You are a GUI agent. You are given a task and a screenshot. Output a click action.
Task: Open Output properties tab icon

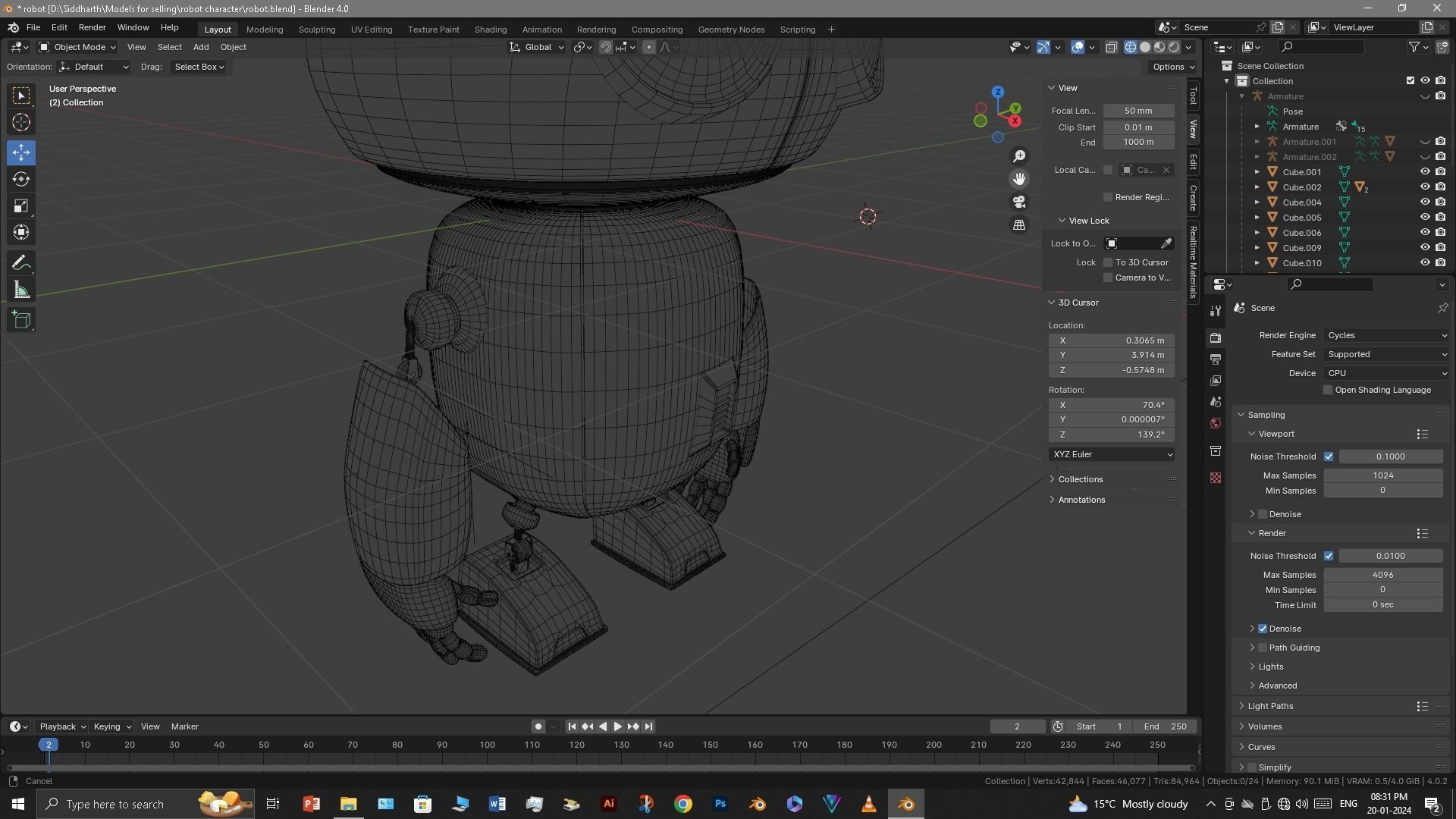(1216, 359)
